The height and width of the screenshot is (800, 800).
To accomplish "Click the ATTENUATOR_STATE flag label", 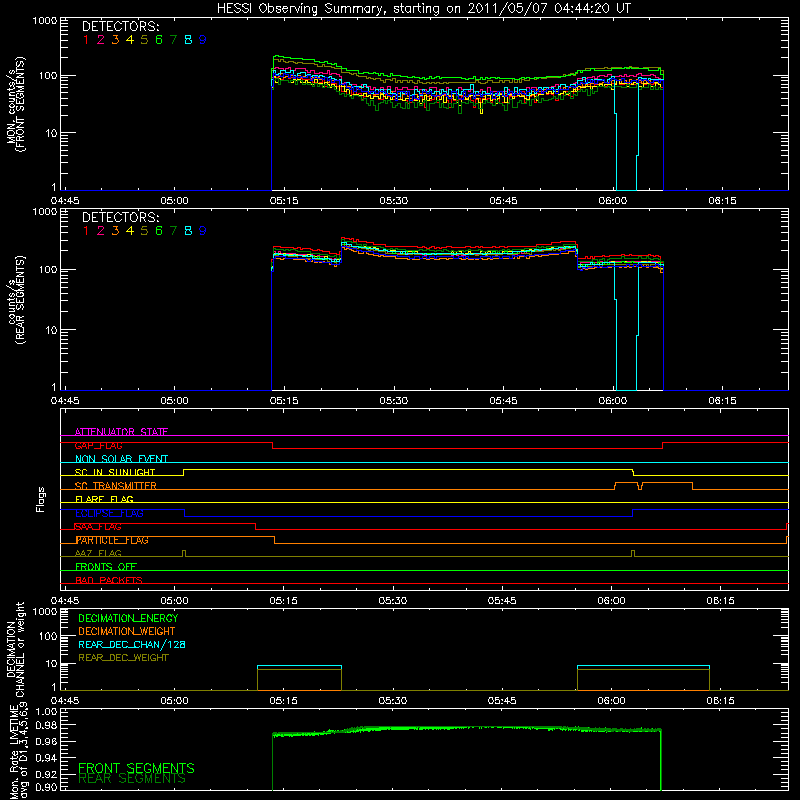I will pyautogui.click(x=121, y=432).
